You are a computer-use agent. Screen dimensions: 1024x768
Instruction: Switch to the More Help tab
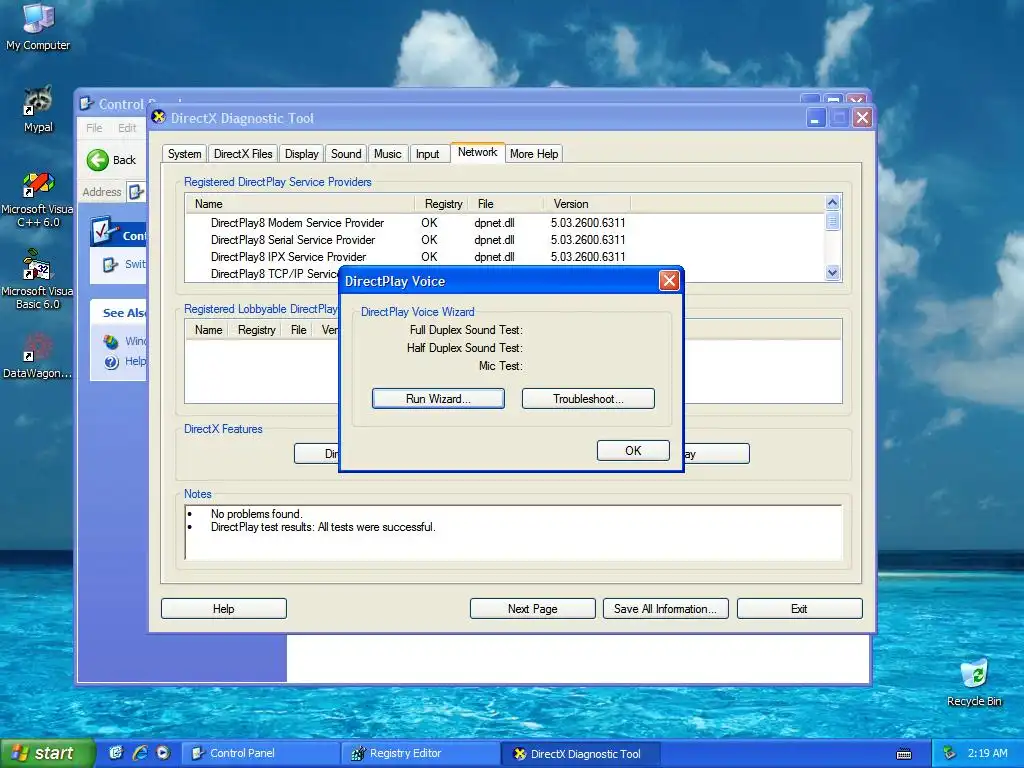pyautogui.click(x=534, y=154)
